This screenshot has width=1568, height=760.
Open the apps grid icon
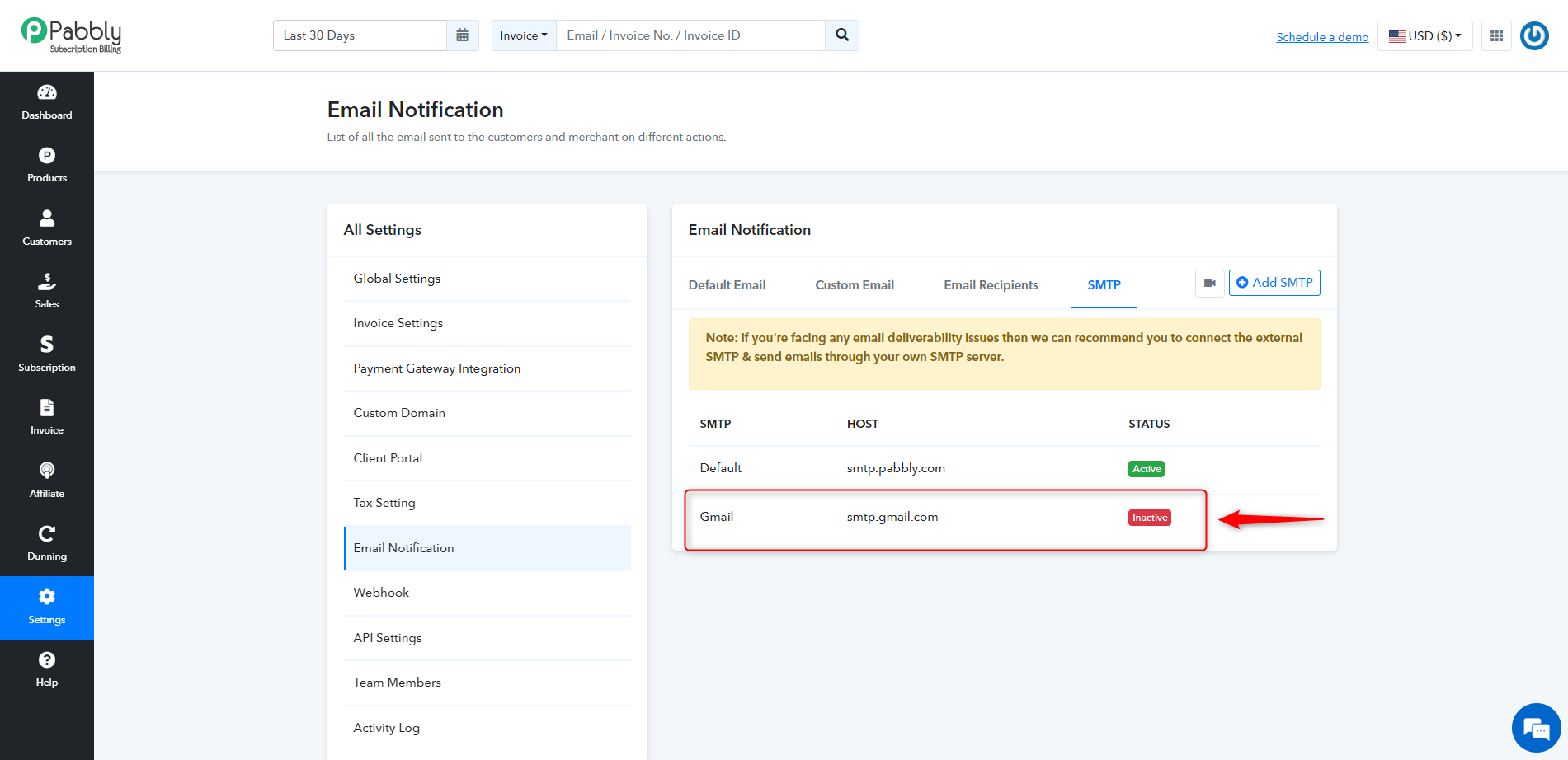pyautogui.click(x=1496, y=36)
